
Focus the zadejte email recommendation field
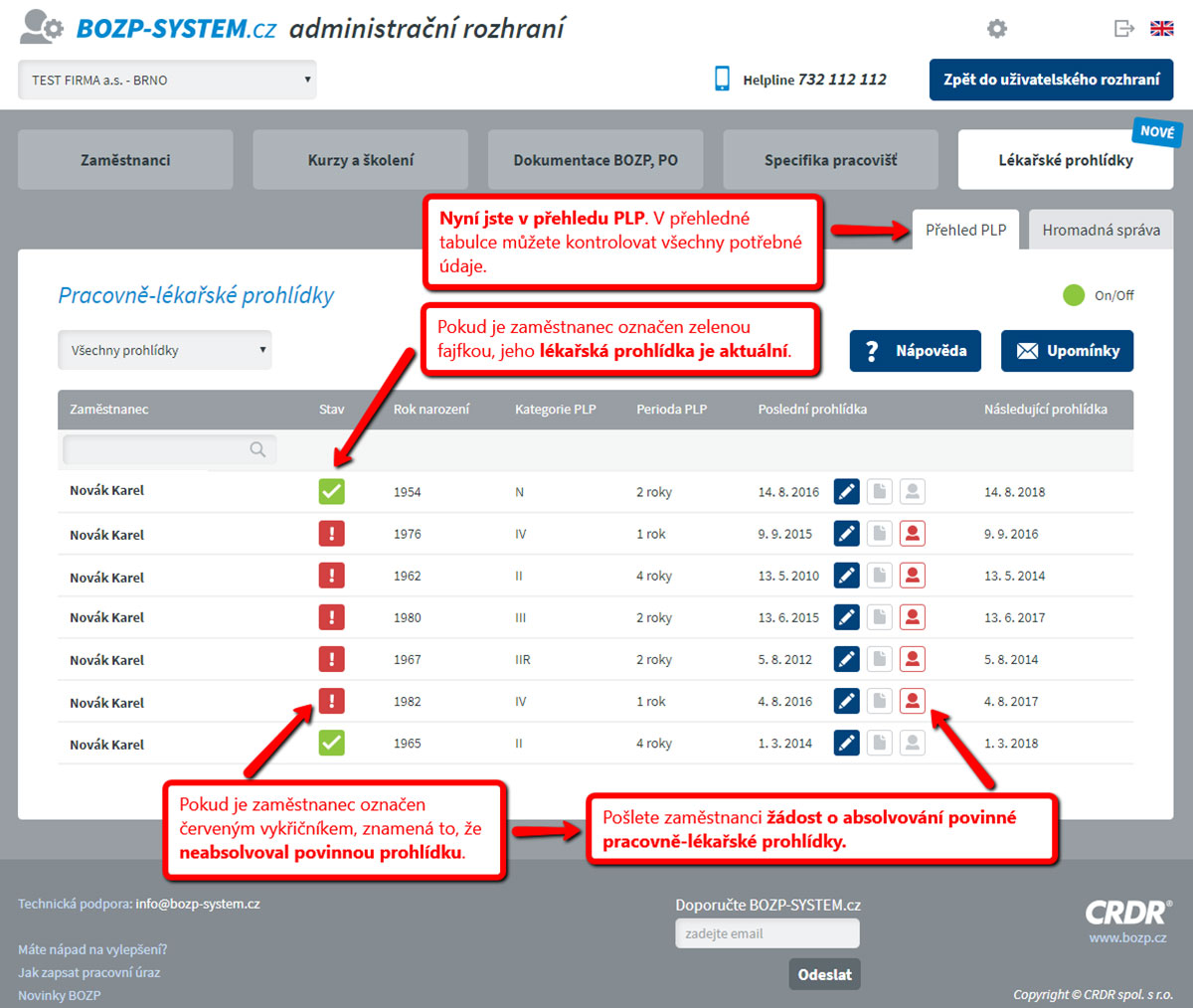(767, 933)
